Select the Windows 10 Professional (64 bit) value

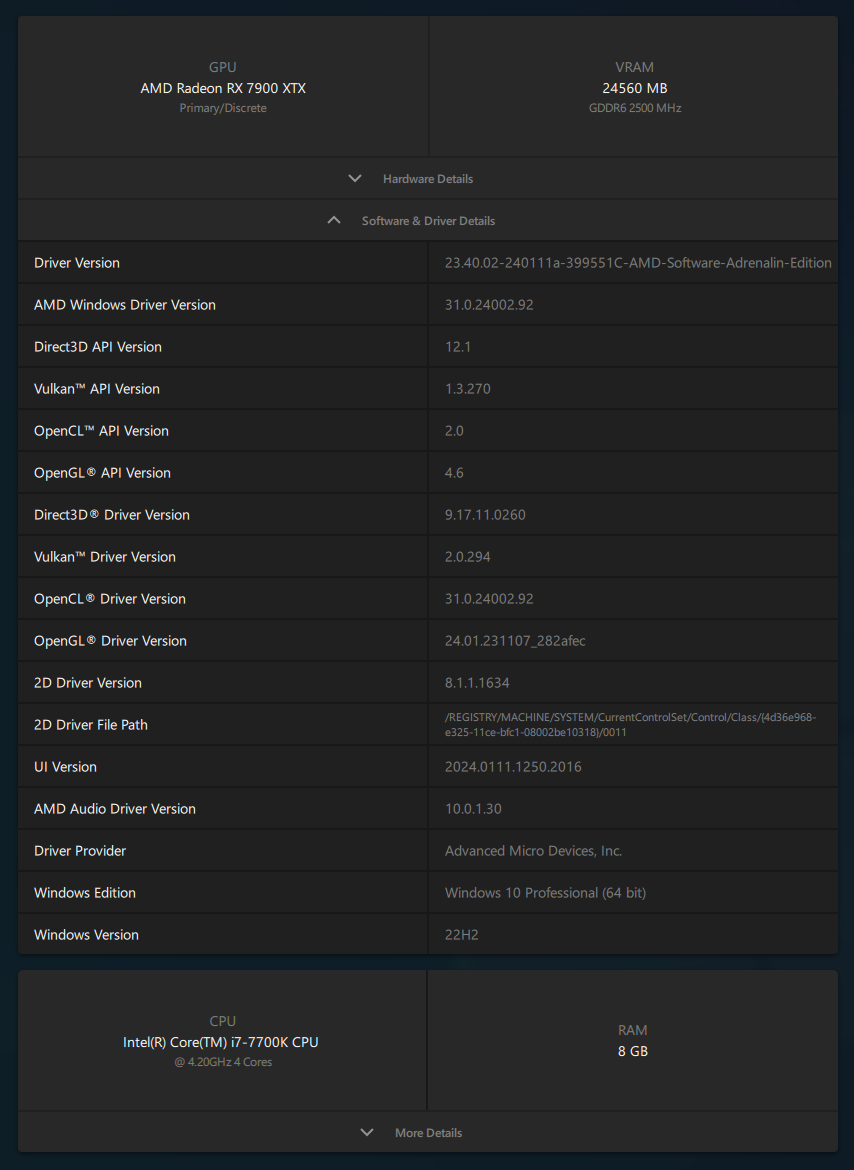tap(545, 892)
